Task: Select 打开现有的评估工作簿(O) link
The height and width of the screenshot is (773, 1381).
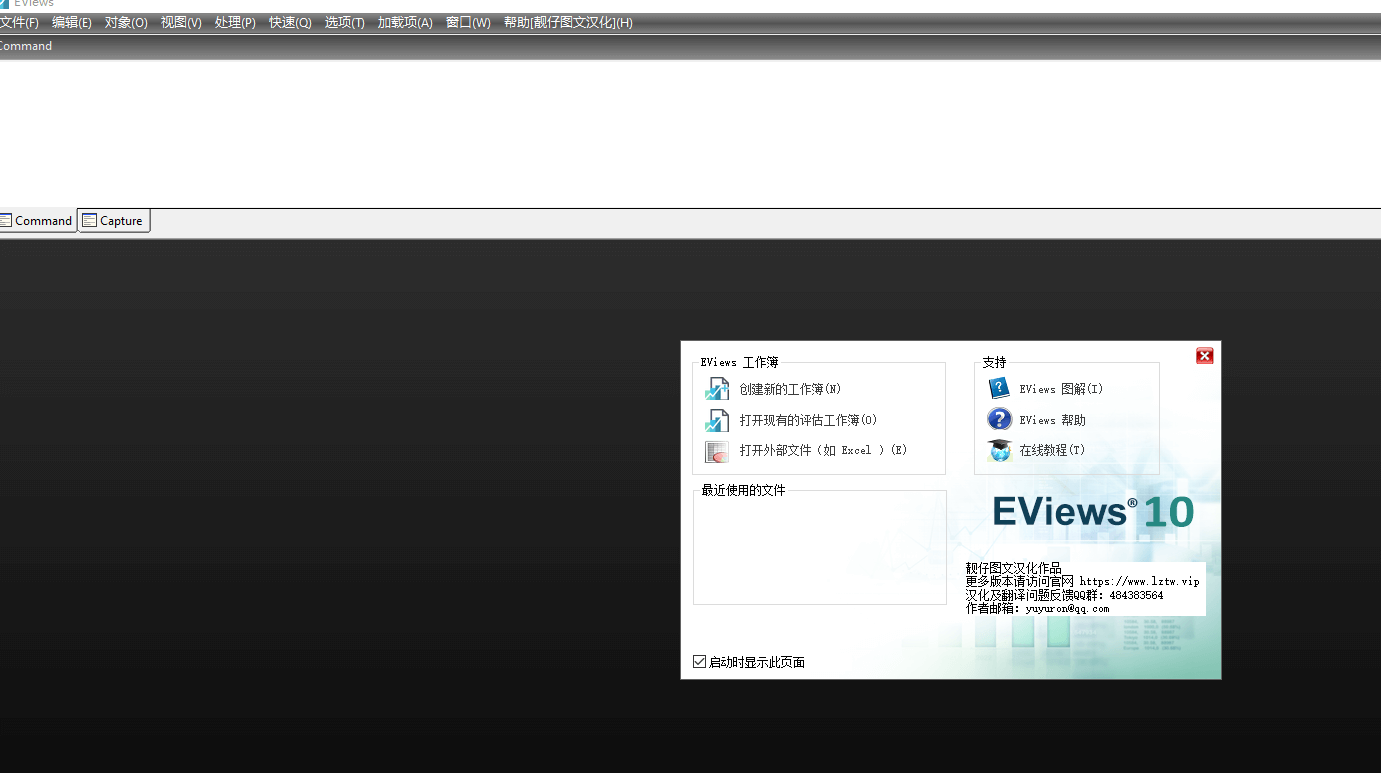Action: pos(808,420)
